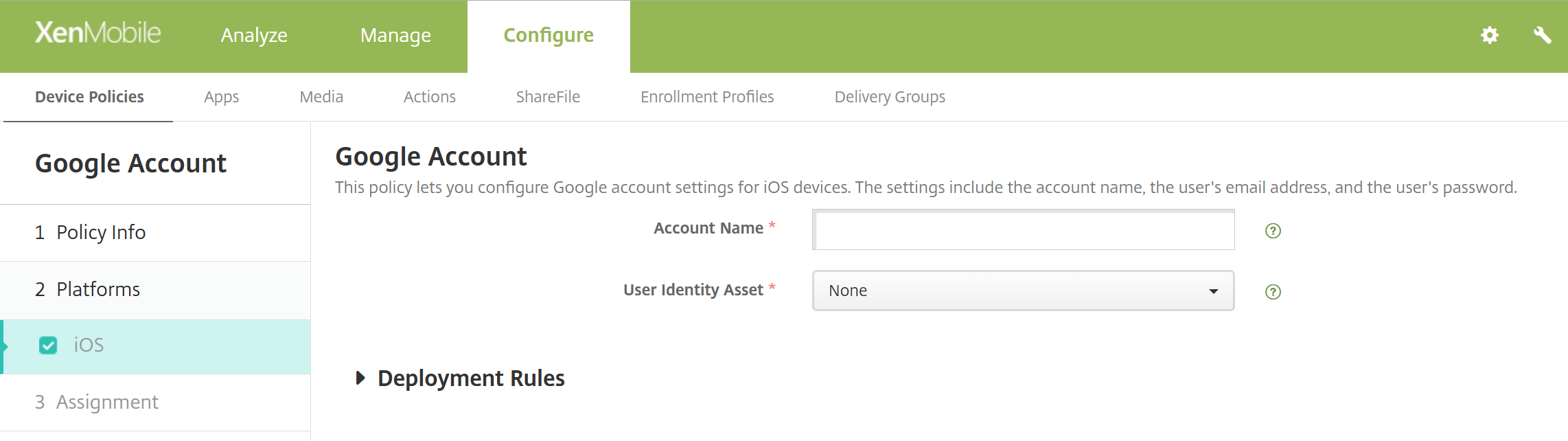1568x441 pixels.
Task: Click the Account Name help icon
Action: pyautogui.click(x=1273, y=231)
